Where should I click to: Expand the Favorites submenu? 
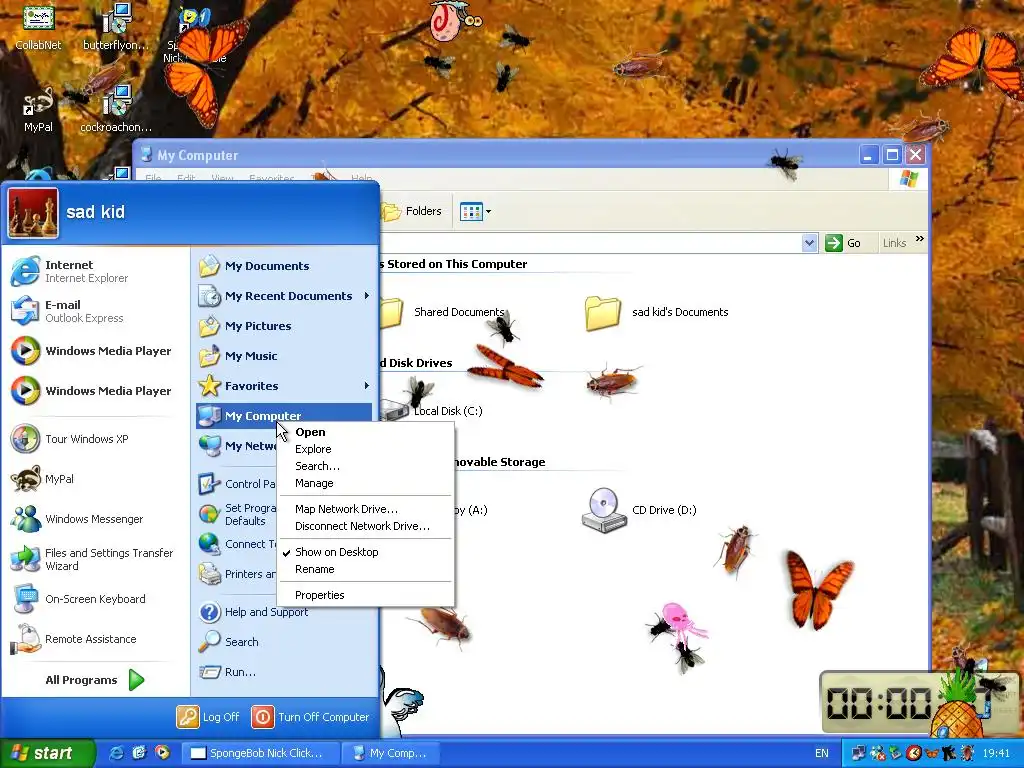click(284, 386)
